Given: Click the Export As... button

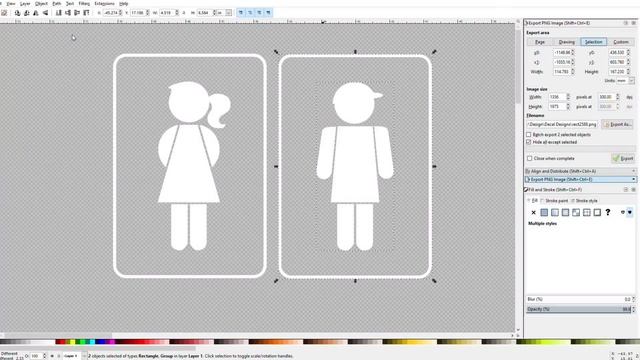Looking at the screenshot, I should 617,124.
